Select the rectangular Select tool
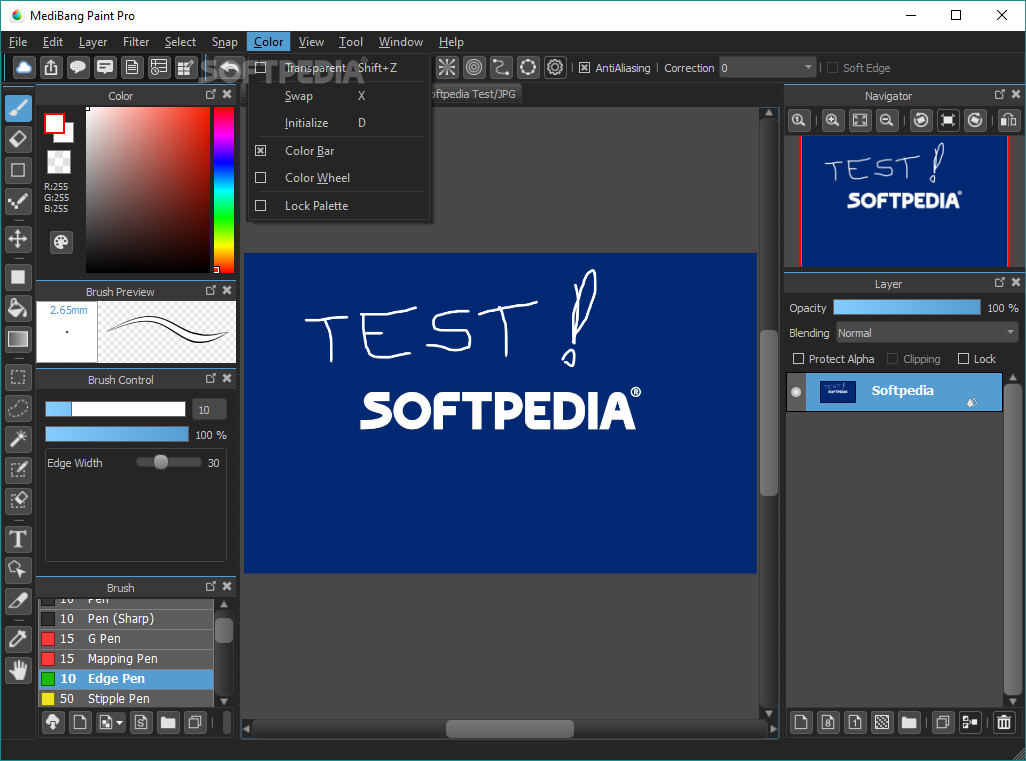This screenshot has width=1026, height=761. coord(18,378)
